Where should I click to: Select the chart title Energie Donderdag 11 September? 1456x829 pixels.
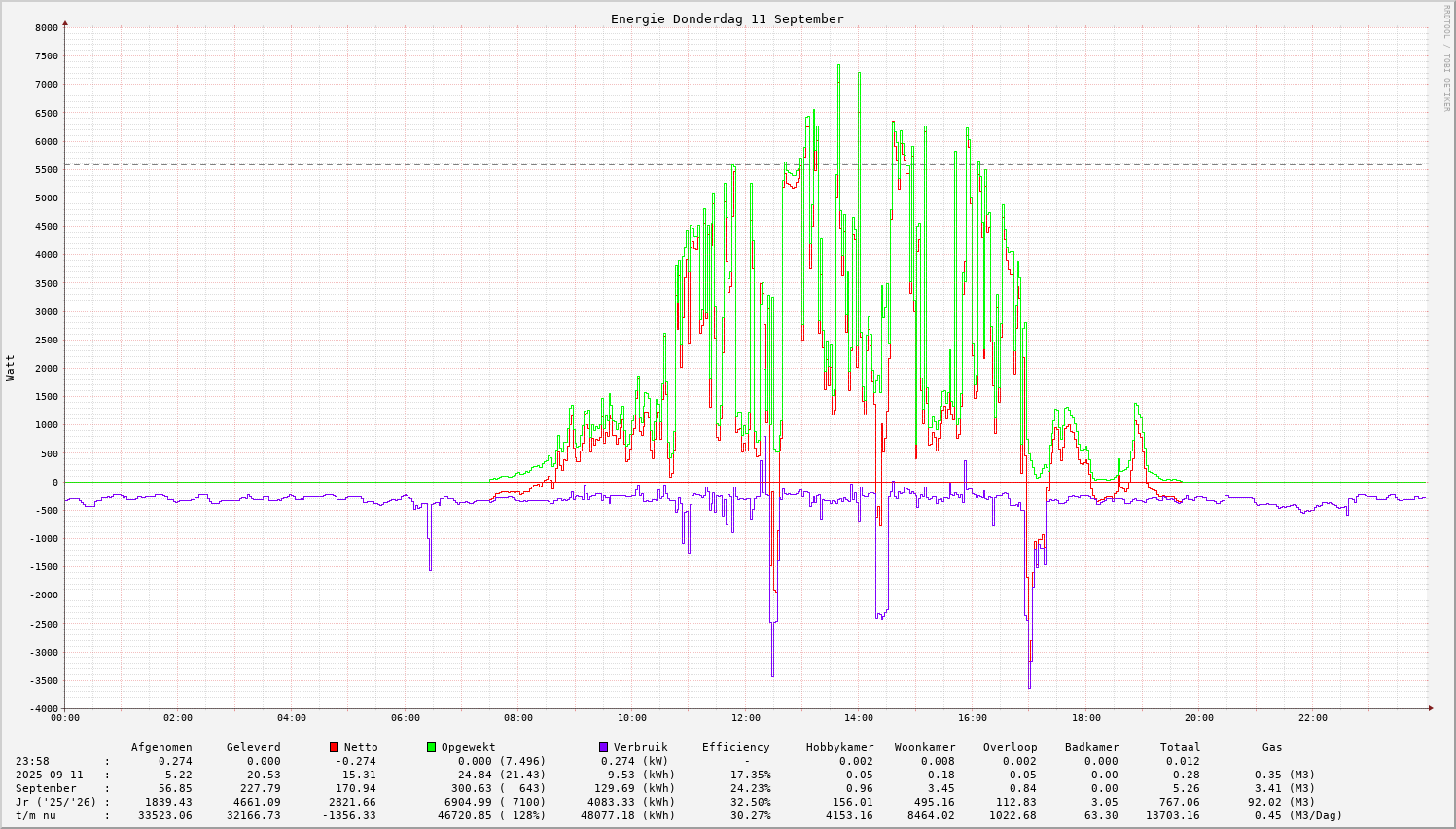click(727, 18)
